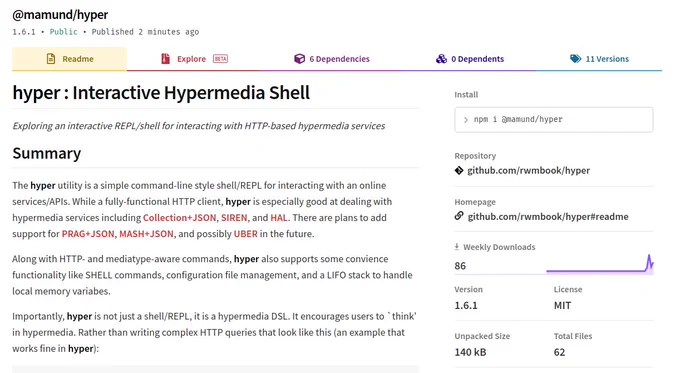Screen dimensions: 680x373
Task: Click the Readme document icon
Action: 51,59
